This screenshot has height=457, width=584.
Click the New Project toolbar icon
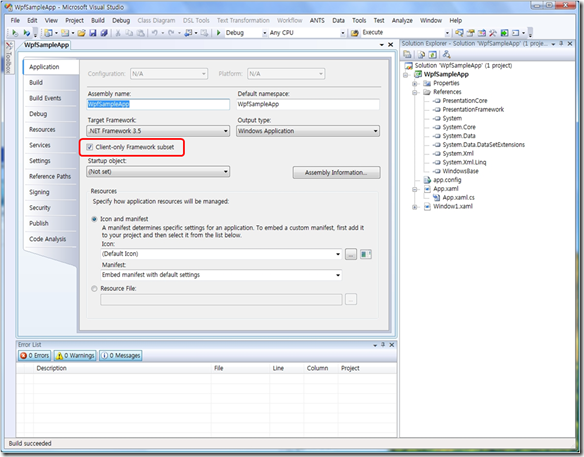(48, 33)
